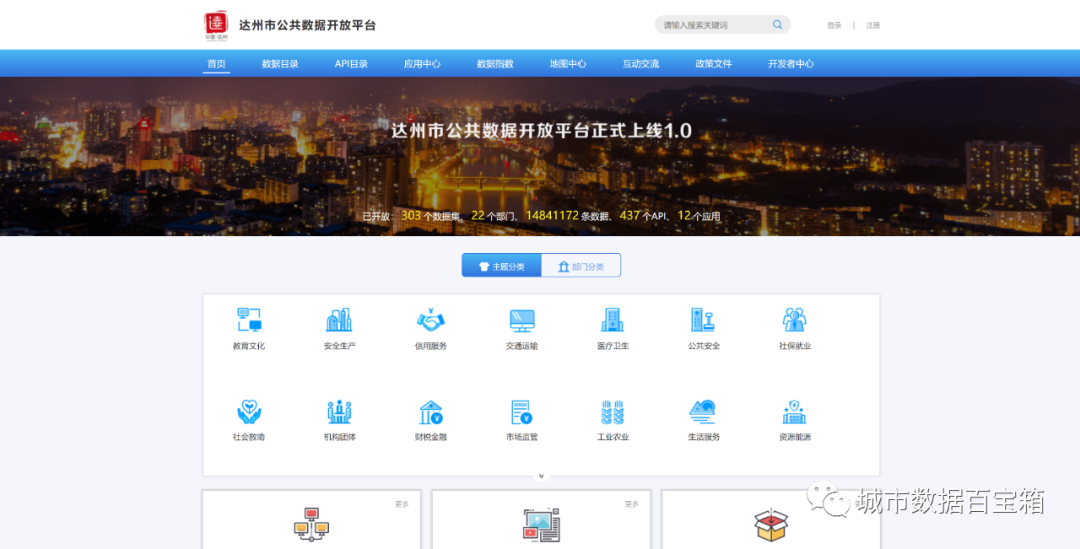Screen dimensions: 1080x549
Task: Open the 互动交流 menu
Action: coord(641,63)
